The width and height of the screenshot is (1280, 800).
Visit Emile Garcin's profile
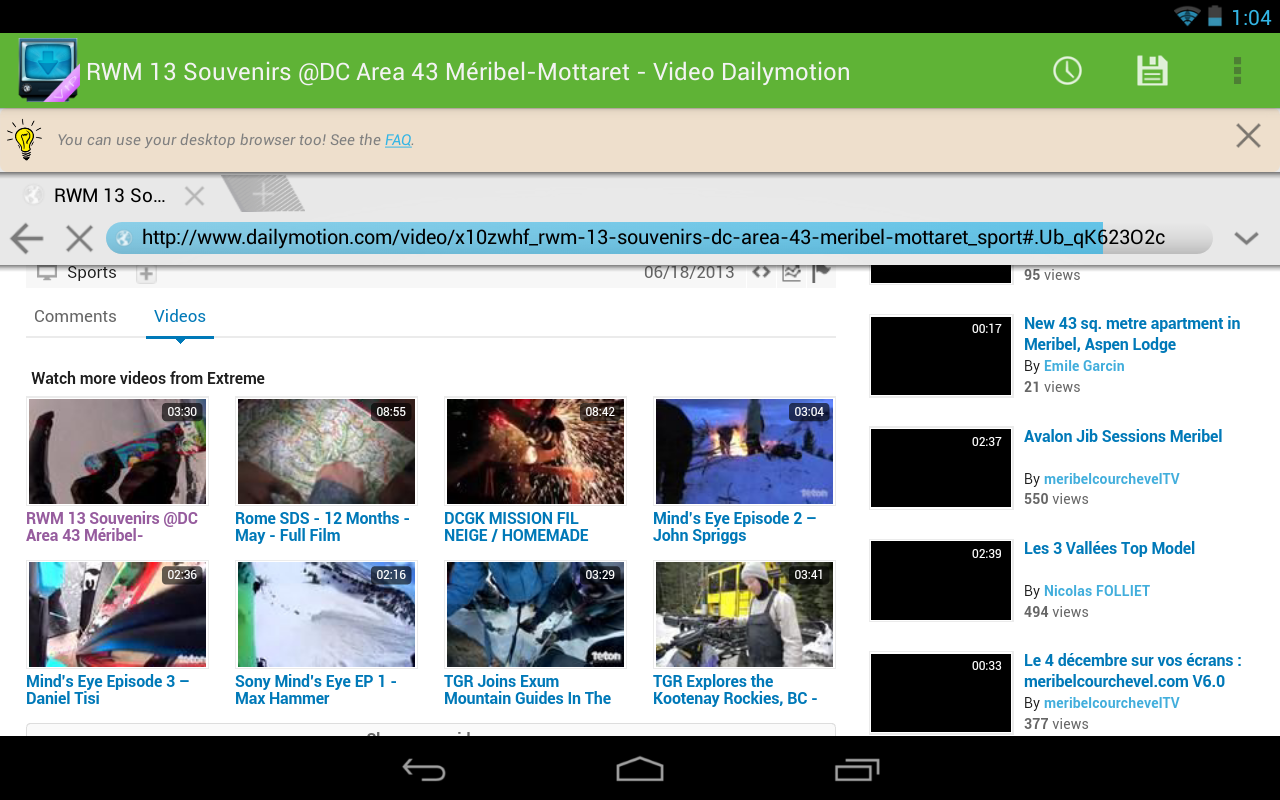(1084, 366)
